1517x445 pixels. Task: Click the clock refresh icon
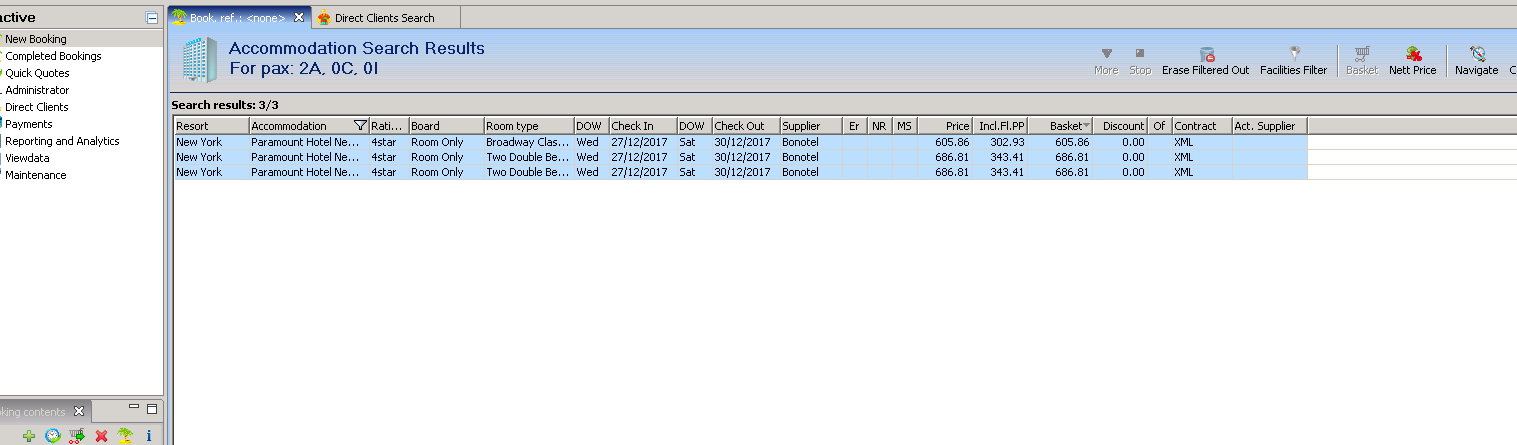(53, 436)
